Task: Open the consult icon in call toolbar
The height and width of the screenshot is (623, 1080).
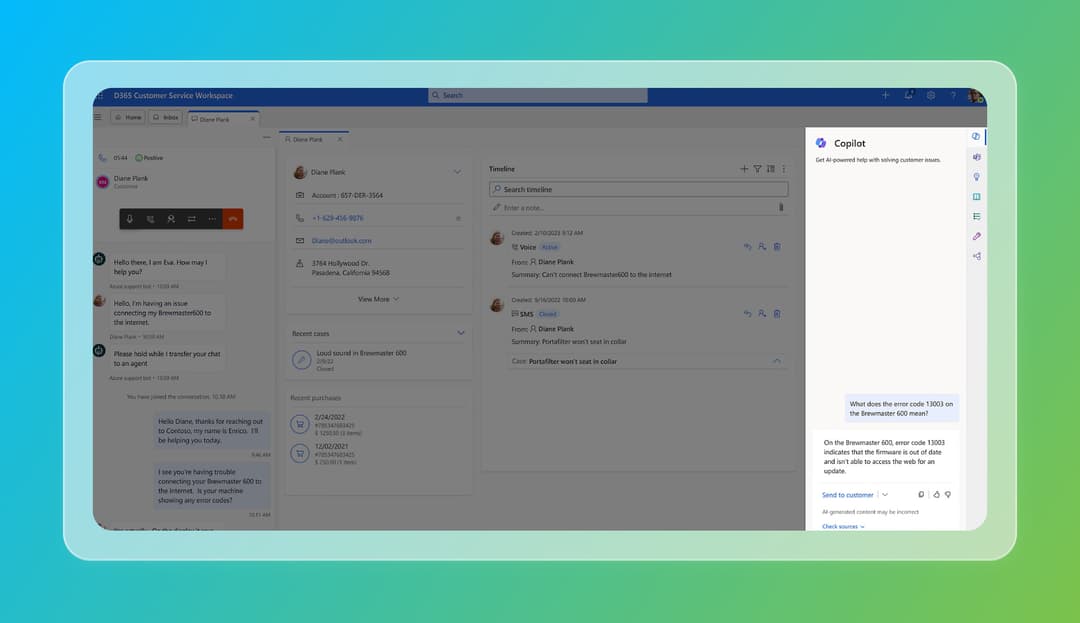Action: pyautogui.click(x=171, y=219)
